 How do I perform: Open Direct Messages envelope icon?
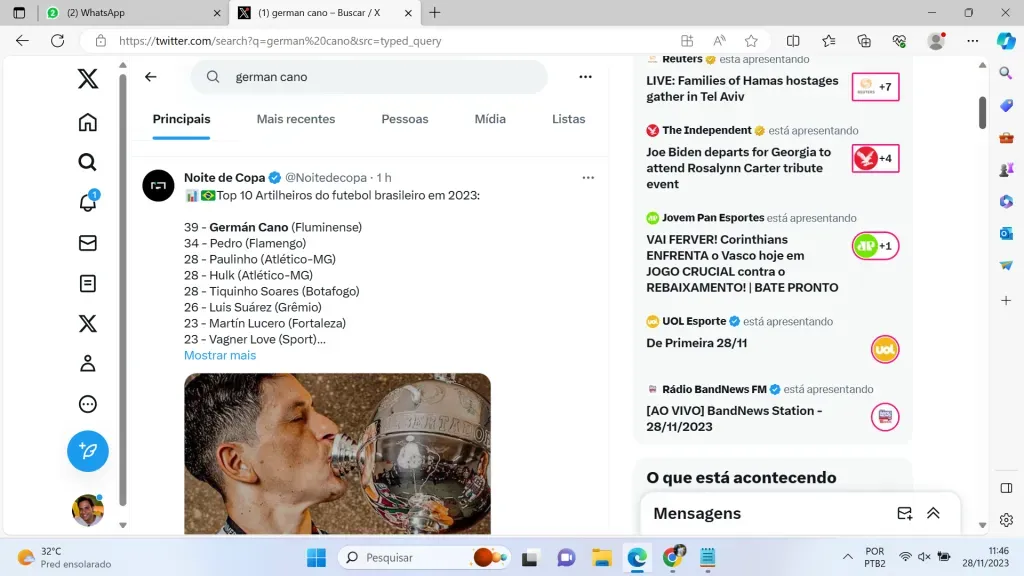88,243
